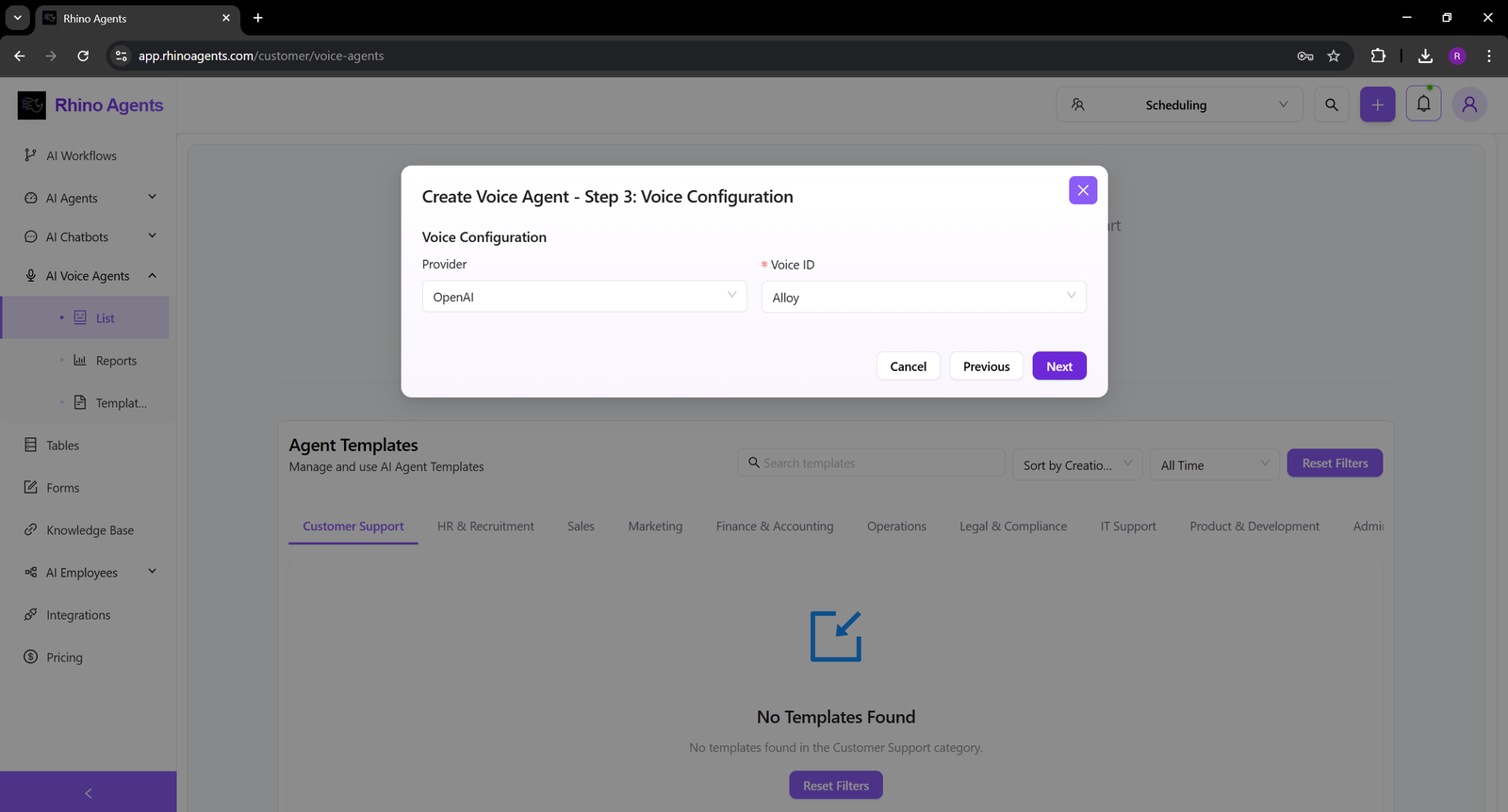Screen dimensions: 1508x812
Task: Open the Provider dropdown showing OpenAI
Action: [584, 297]
